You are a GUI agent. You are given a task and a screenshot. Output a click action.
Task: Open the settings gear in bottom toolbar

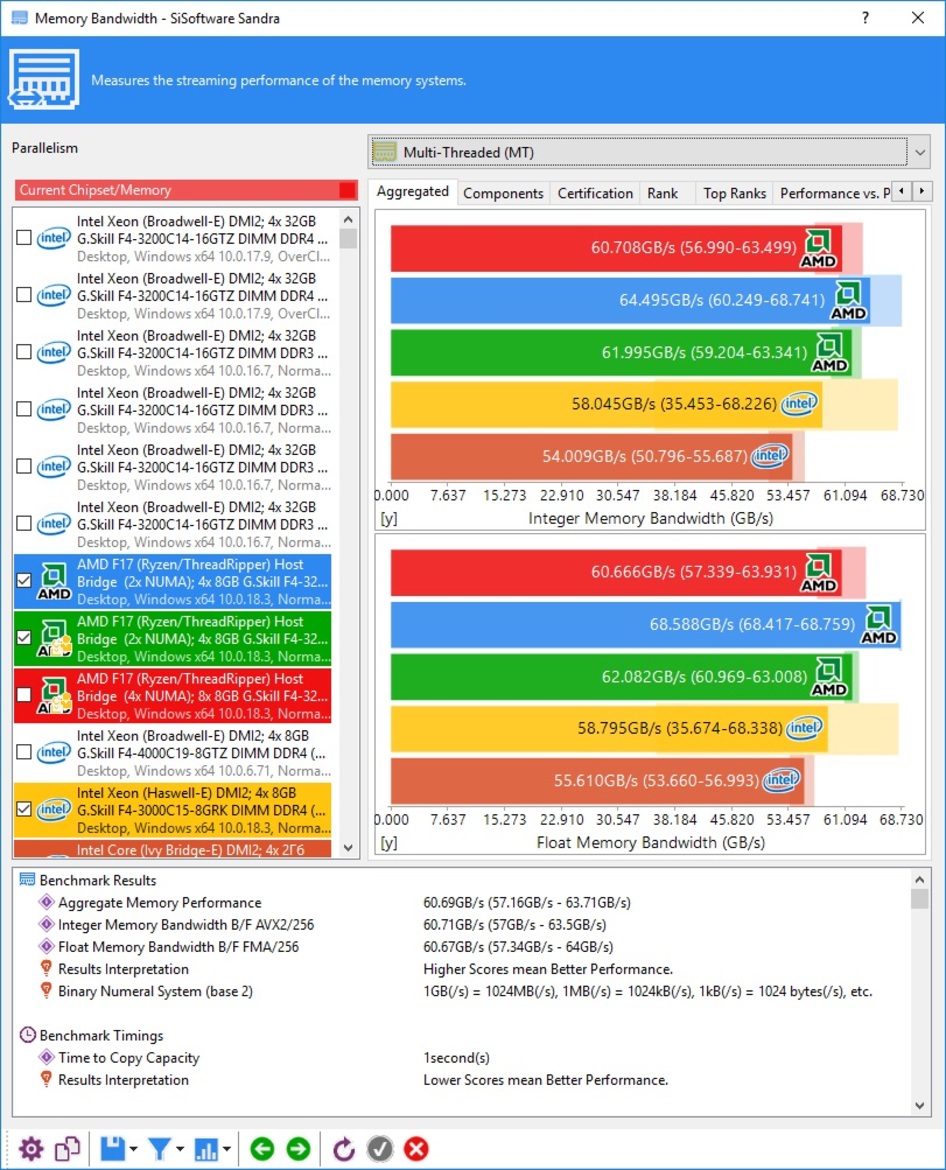31,1148
